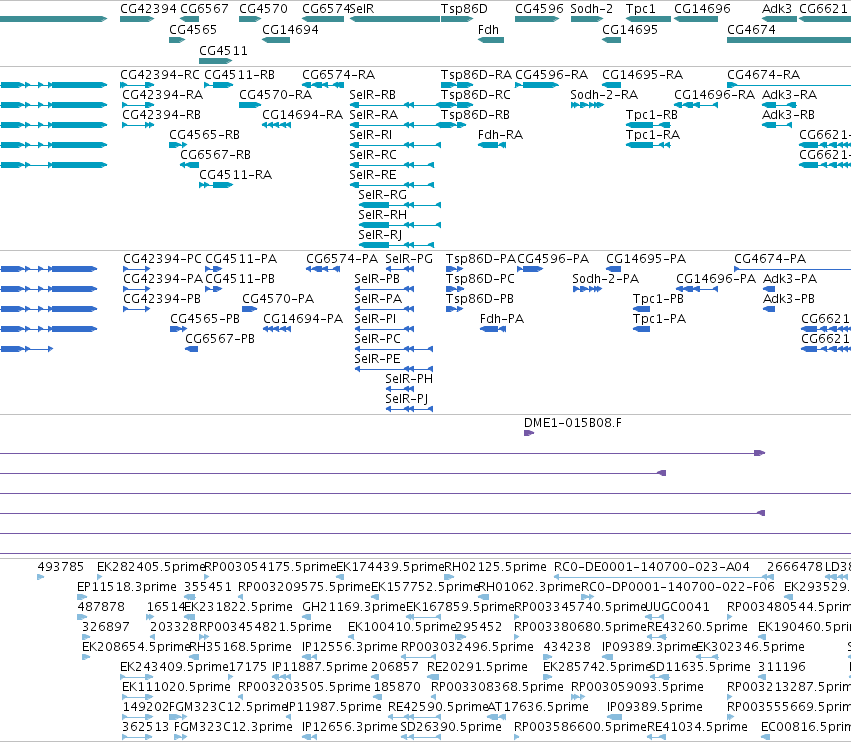Select the Tsp86D-RC transcript label
This screenshot has width=851, height=742.
475,95
